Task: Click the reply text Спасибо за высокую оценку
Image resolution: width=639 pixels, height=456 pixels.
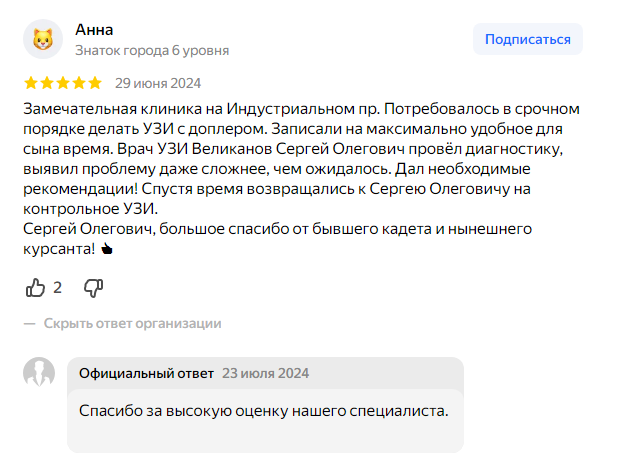Action: point(264,411)
